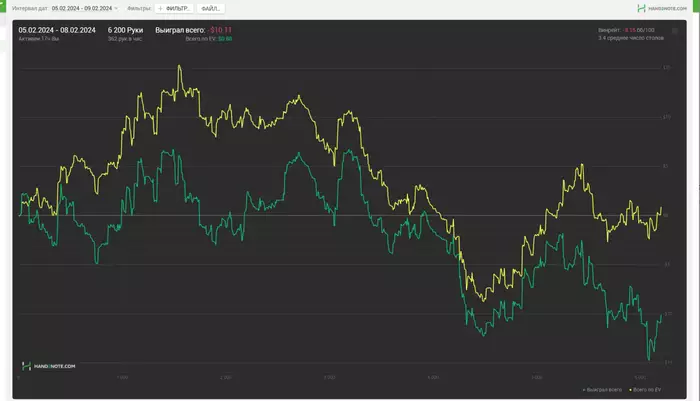Image resolution: width=700 pixels, height=401 pixels.
Task: Toggle the Всего по EV legend series
Action: pyautogui.click(x=645, y=390)
